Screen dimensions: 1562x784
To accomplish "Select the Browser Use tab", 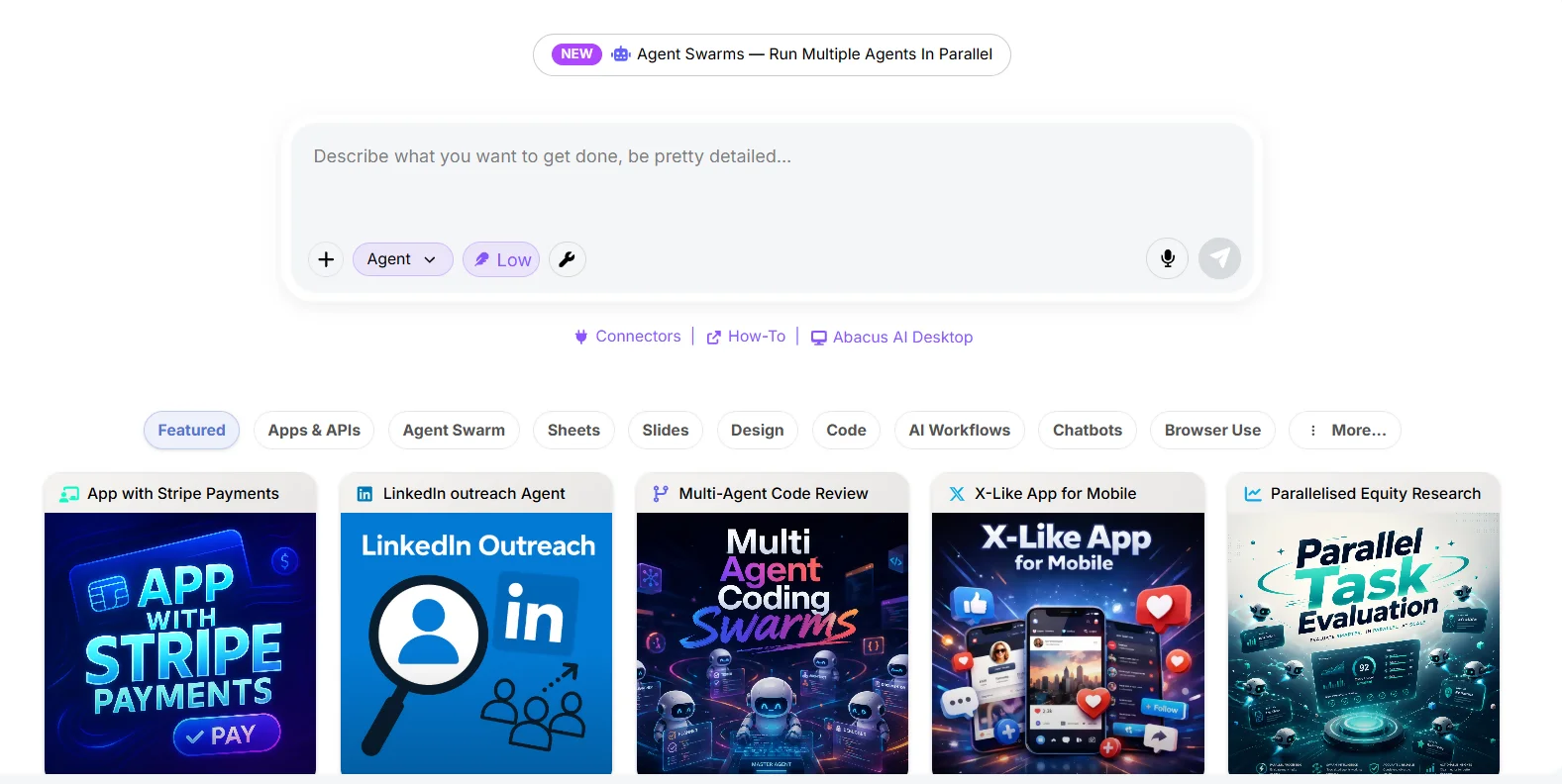I will click(x=1212, y=431).
